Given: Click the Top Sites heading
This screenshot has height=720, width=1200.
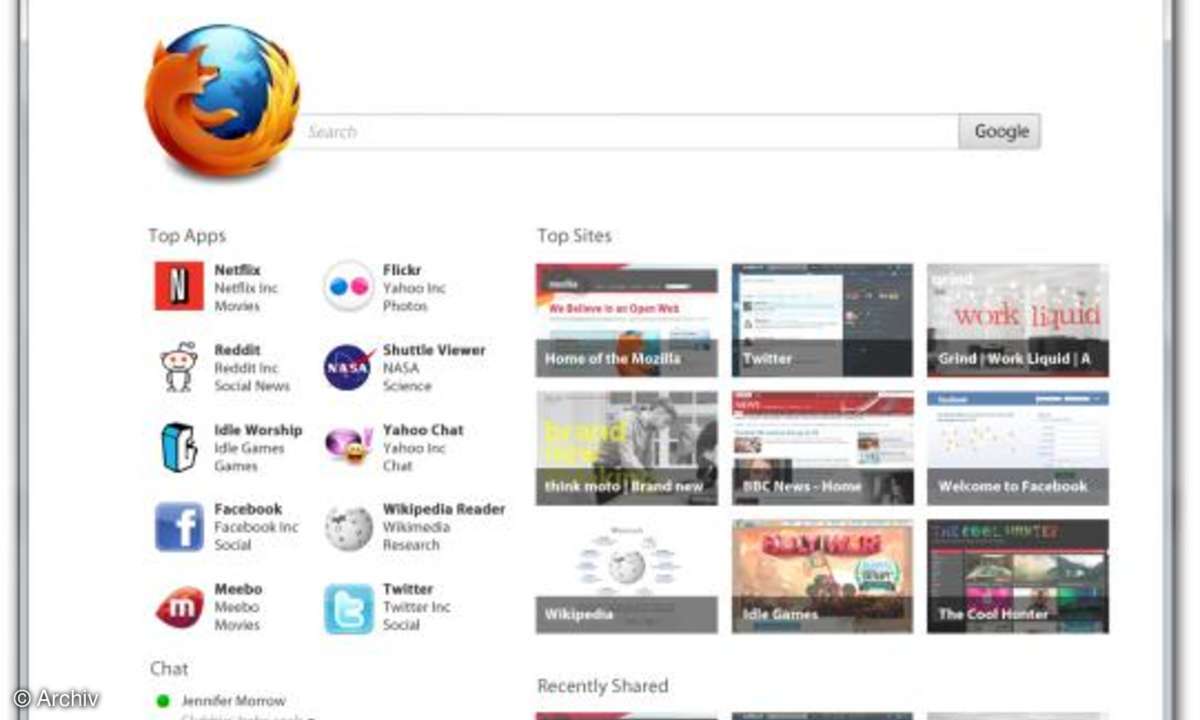Looking at the screenshot, I should tap(574, 236).
